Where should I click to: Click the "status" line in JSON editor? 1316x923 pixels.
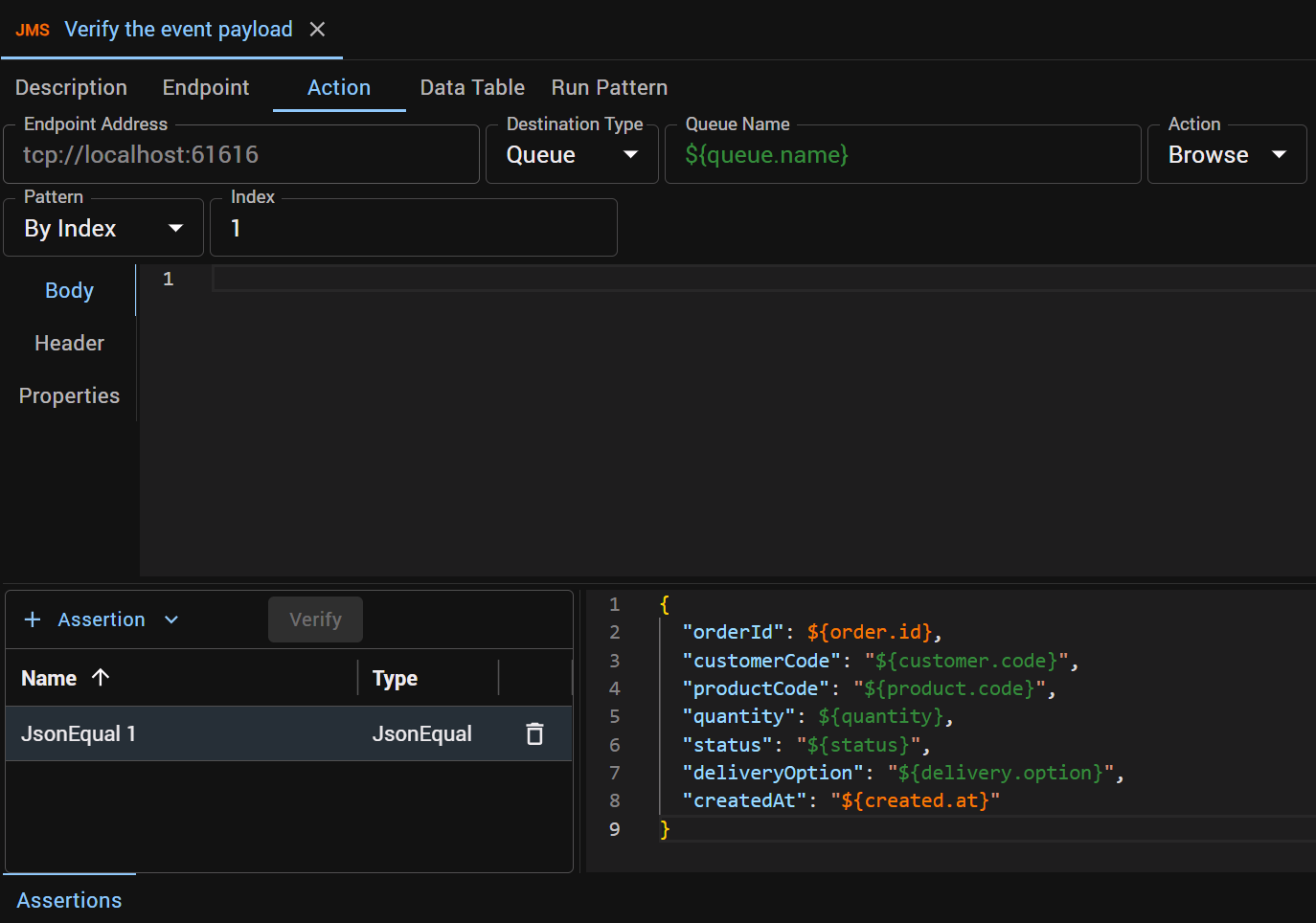pos(805,745)
